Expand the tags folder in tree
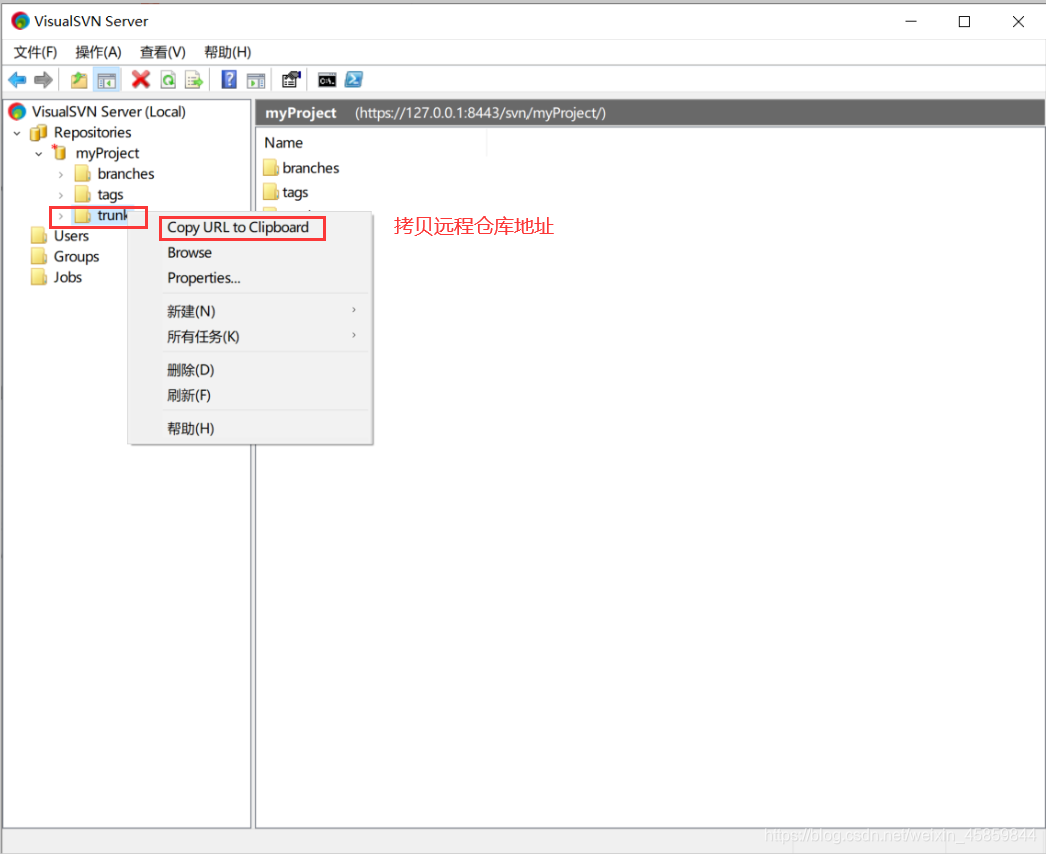 [x=61, y=195]
